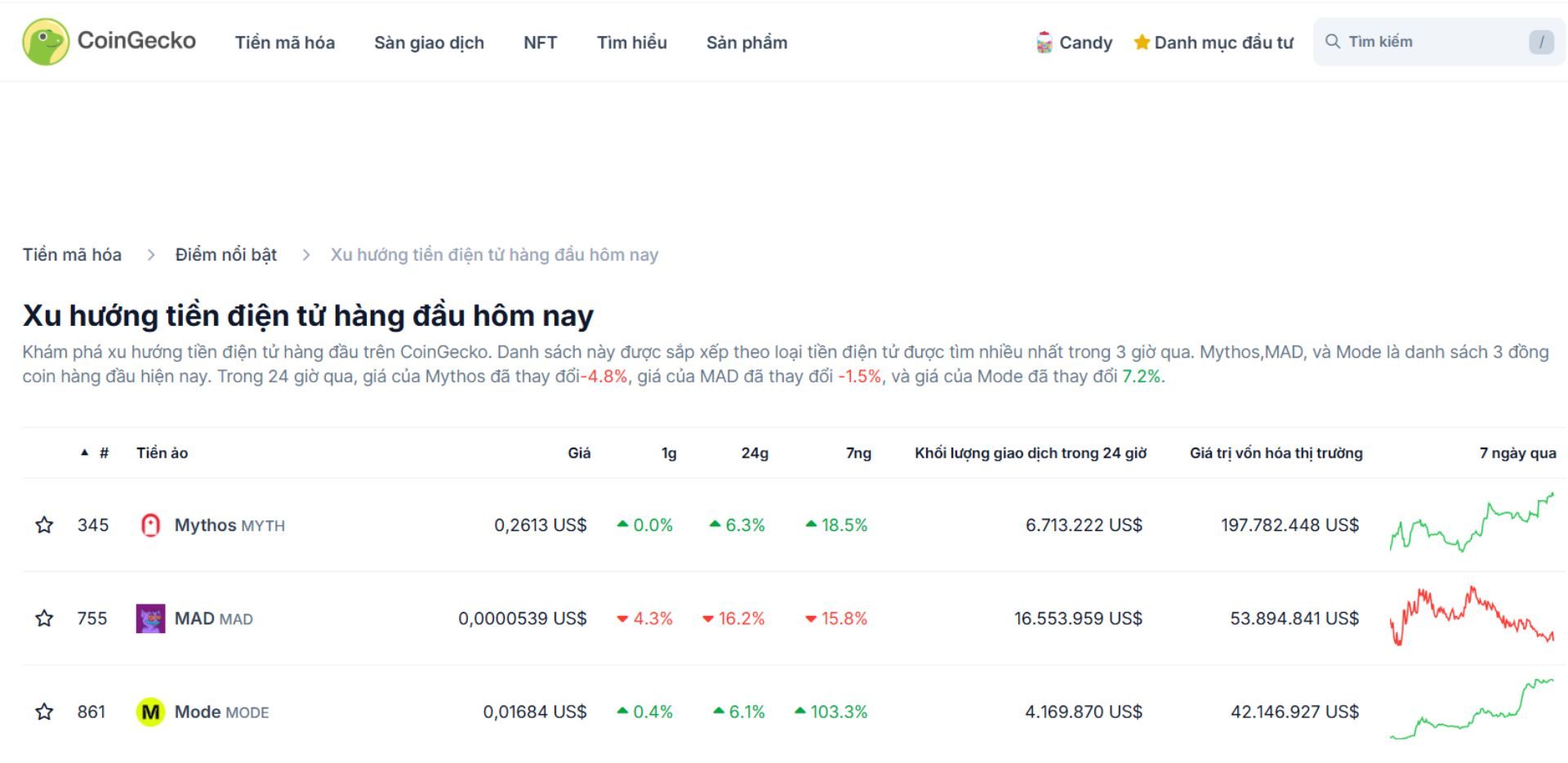The height and width of the screenshot is (763, 1568).
Task: Toggle the favorite star for Mythos
Action: pos(44,525)
